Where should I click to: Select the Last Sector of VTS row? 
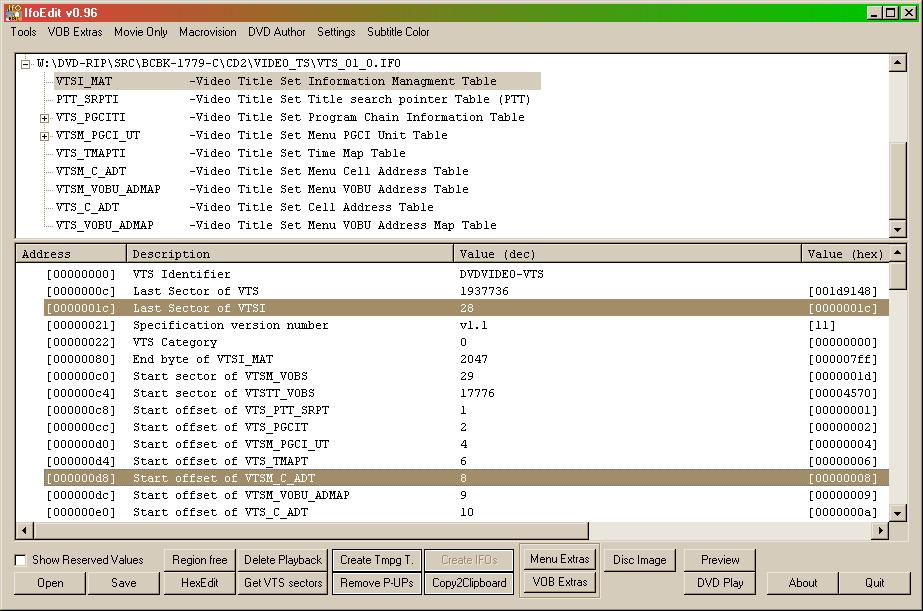tap(466, 291)
